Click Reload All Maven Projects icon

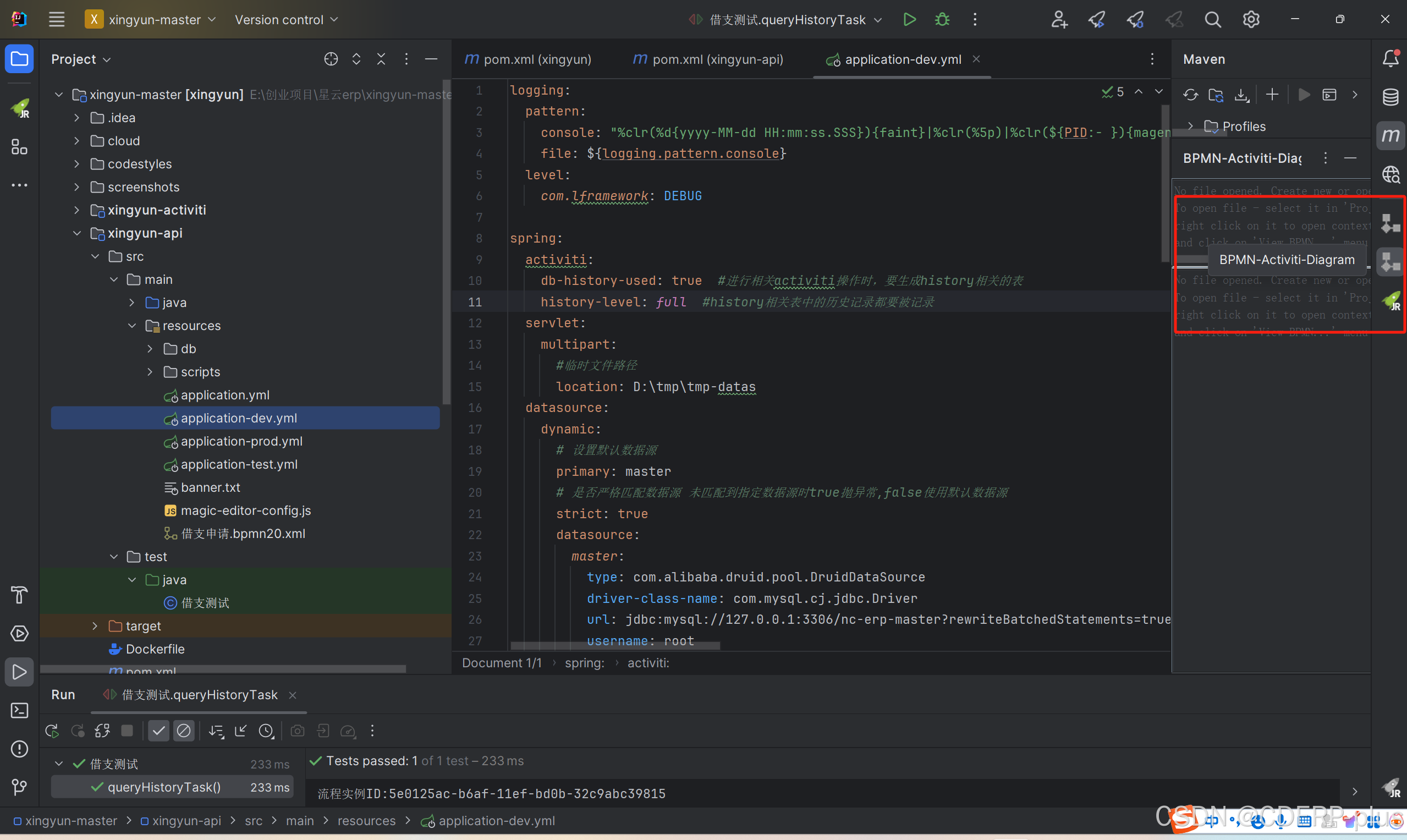(1190, 95)
